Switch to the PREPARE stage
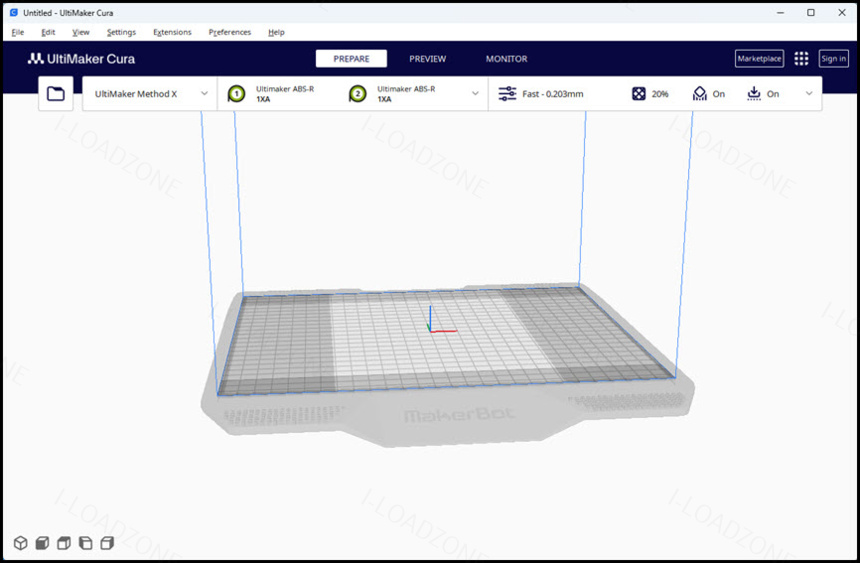This screenshot has height=563, width=860. pos(351,59)
